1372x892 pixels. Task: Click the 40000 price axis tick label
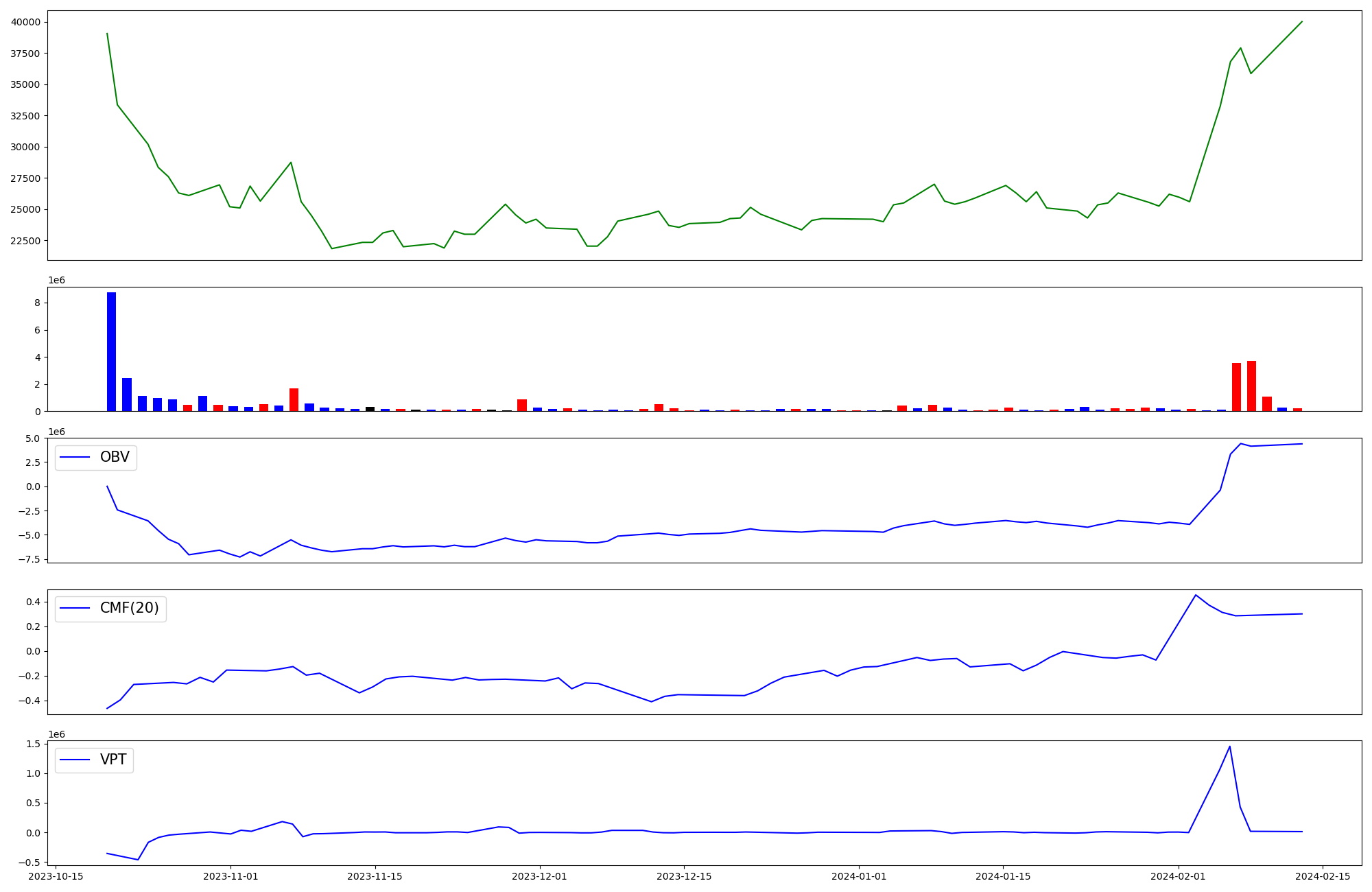pos(25,22)
